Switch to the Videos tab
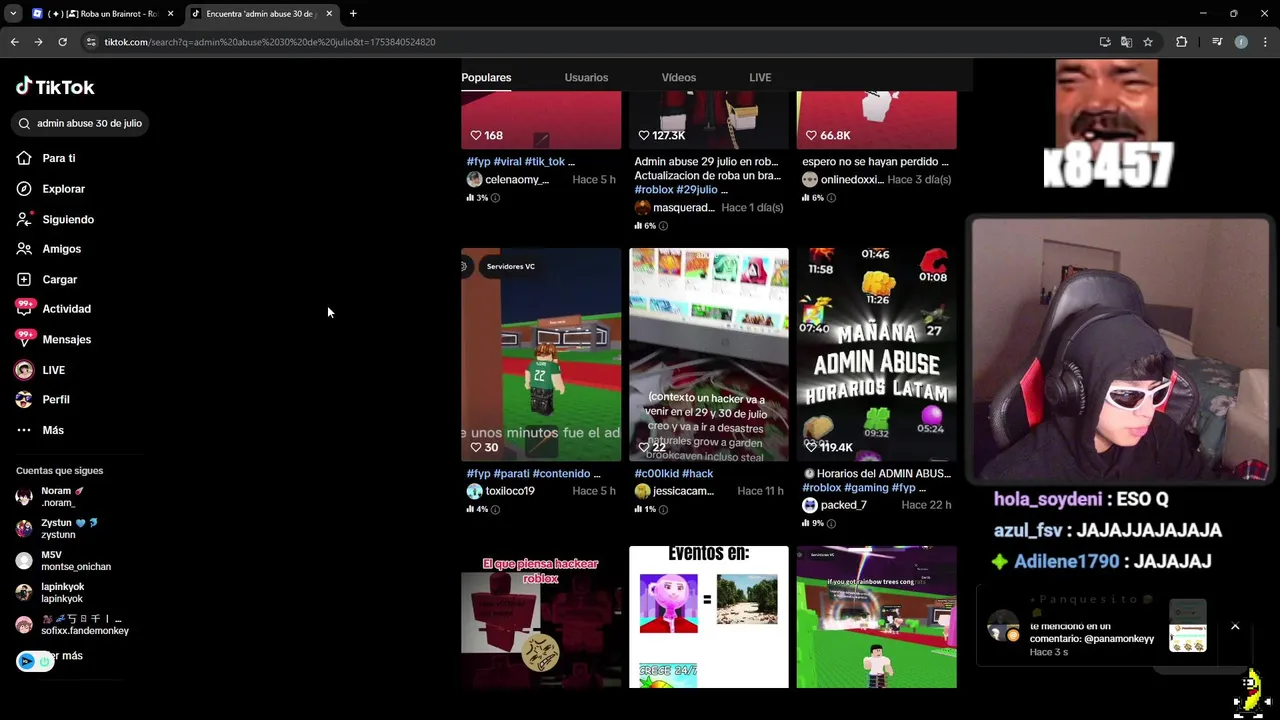The height and width of the screenshot is (720, 1280). click(x=678, y=78)
